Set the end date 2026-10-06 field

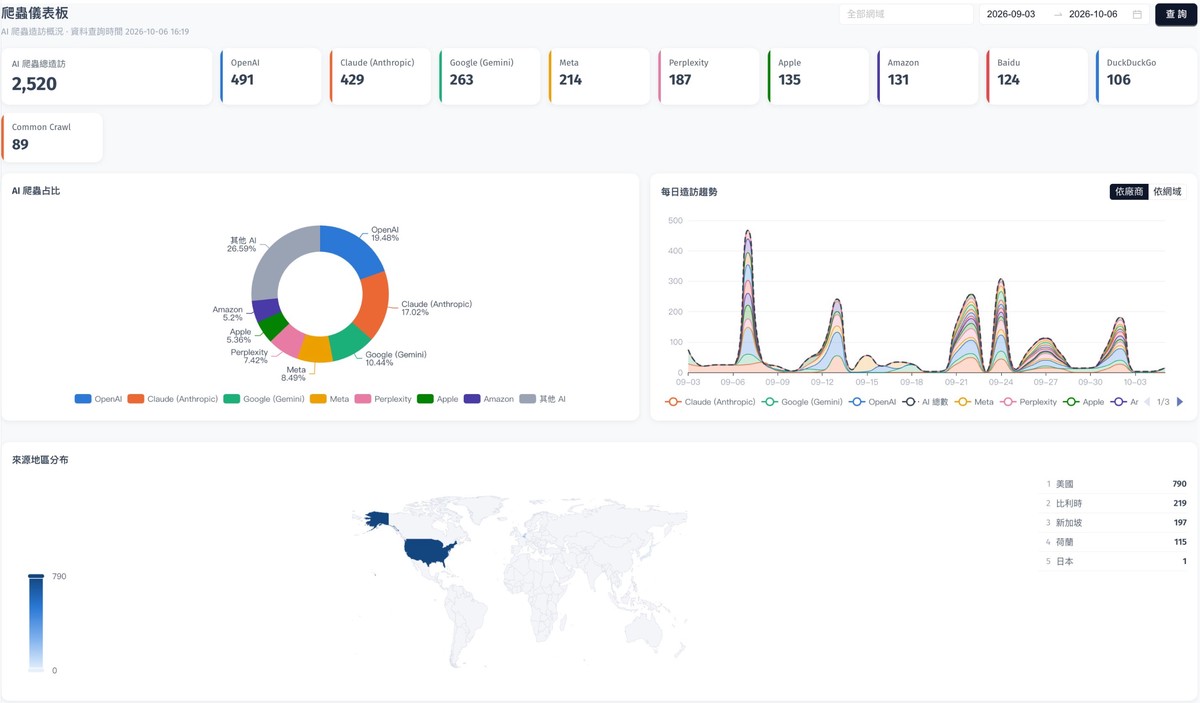pos(1093,14)
